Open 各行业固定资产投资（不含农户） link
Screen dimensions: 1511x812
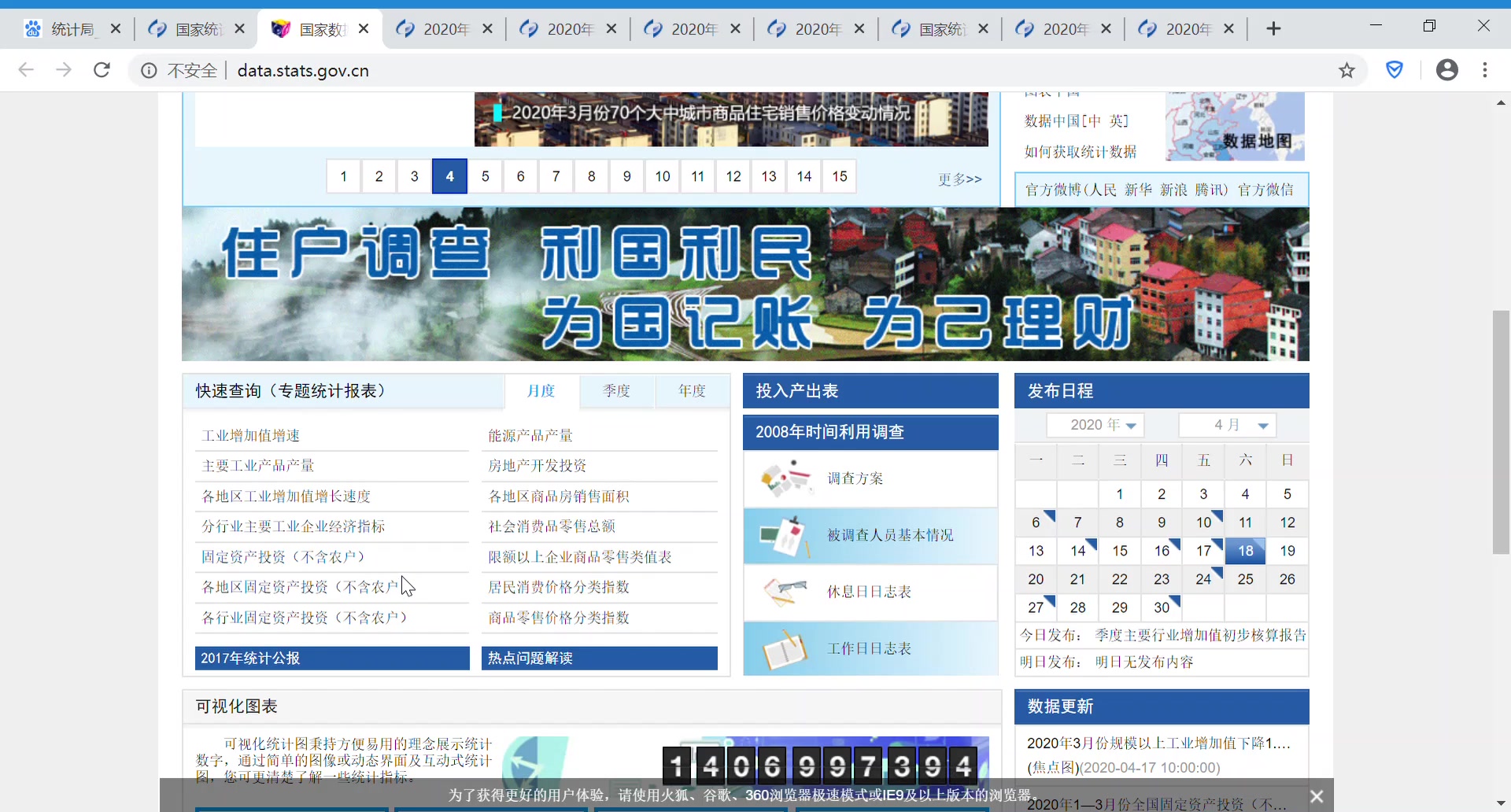(305, 618)
